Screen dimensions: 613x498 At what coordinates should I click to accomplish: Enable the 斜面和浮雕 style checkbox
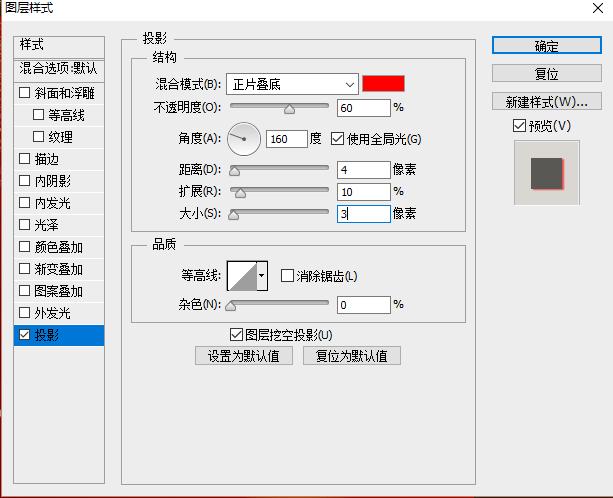coord(25,93)
